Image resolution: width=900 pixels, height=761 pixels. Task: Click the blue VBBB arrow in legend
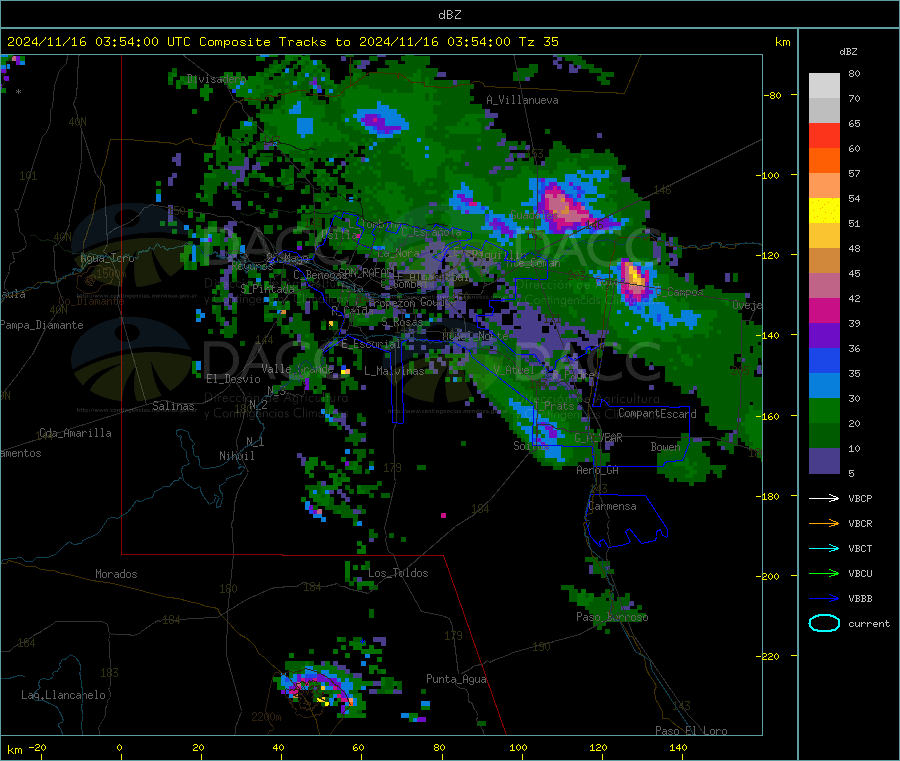pos(824,599)
